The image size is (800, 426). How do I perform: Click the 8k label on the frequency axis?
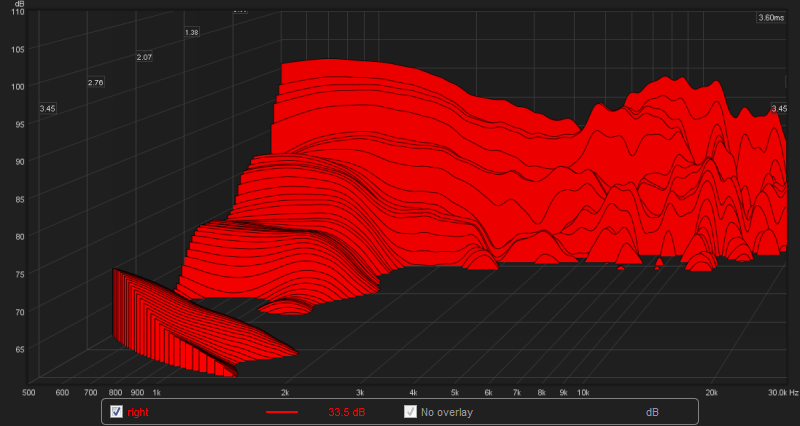coord(541,393)
